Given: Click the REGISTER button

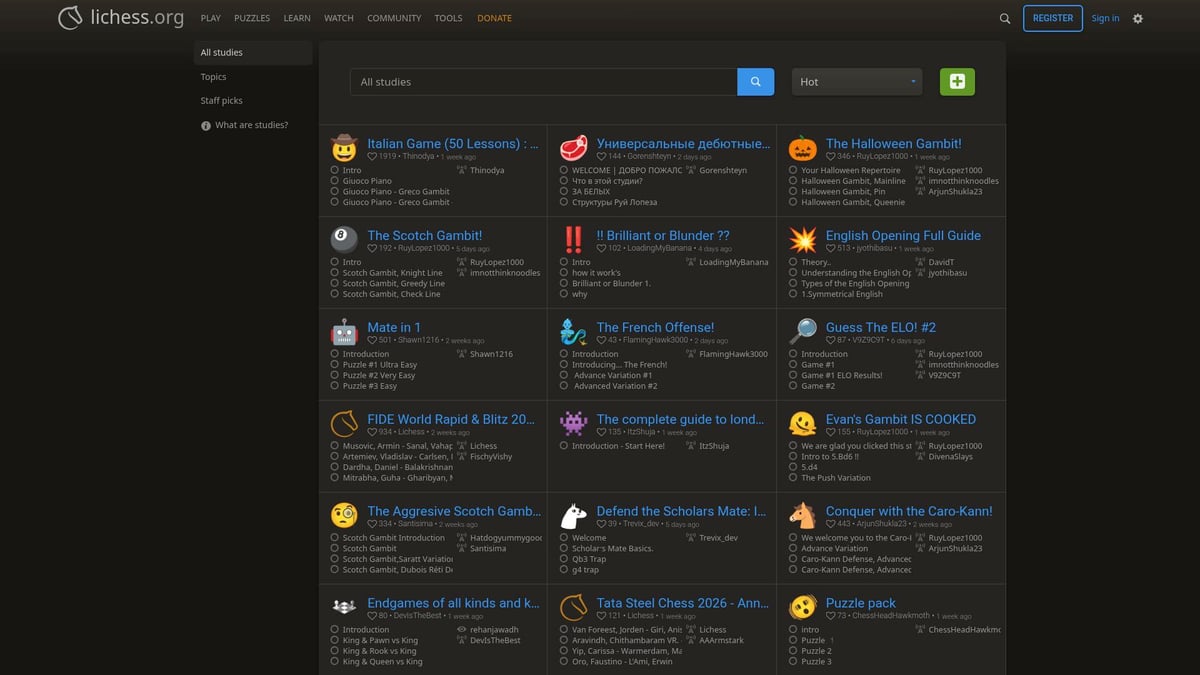Looking at the screenshot, I should [1052, 18].
